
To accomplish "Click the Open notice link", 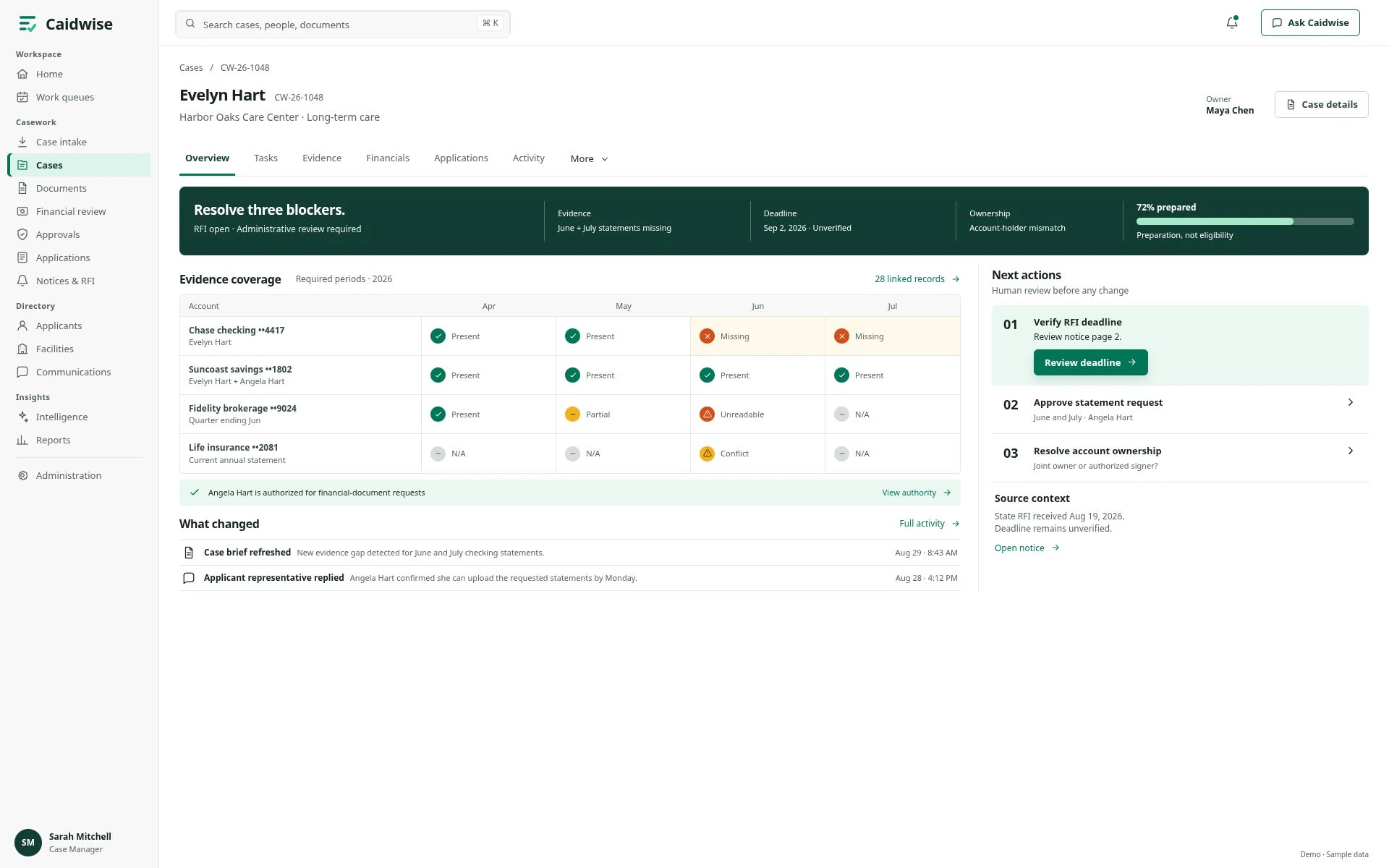I will [x=1027, y=548].
